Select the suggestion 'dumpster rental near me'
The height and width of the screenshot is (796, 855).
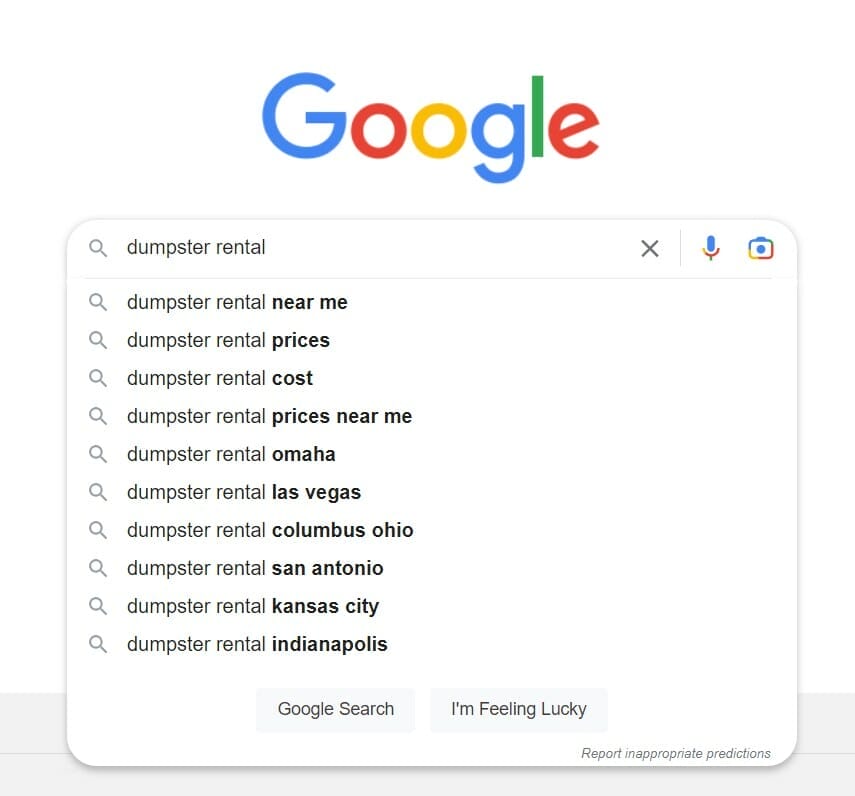point(236,301)
